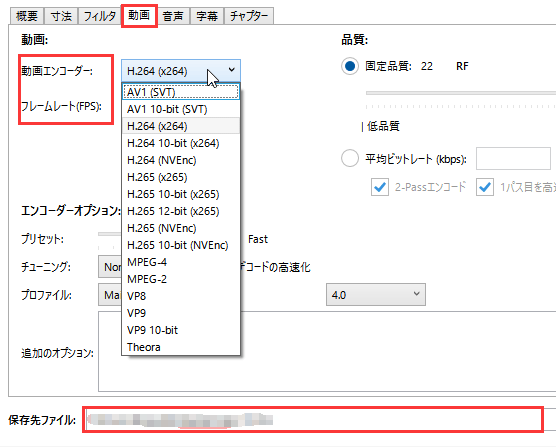
Task: Select H.265 (NVEnc) encoder
Action: 181,228
